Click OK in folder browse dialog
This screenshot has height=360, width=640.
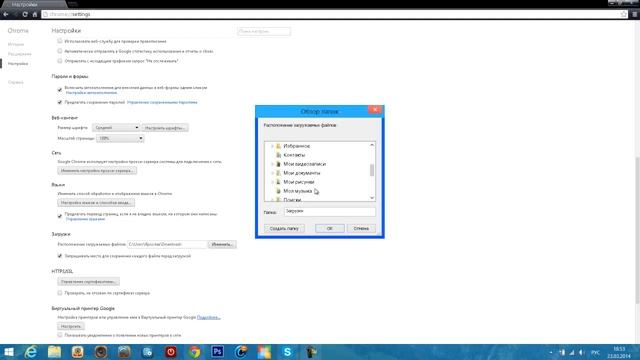(330, 229)
